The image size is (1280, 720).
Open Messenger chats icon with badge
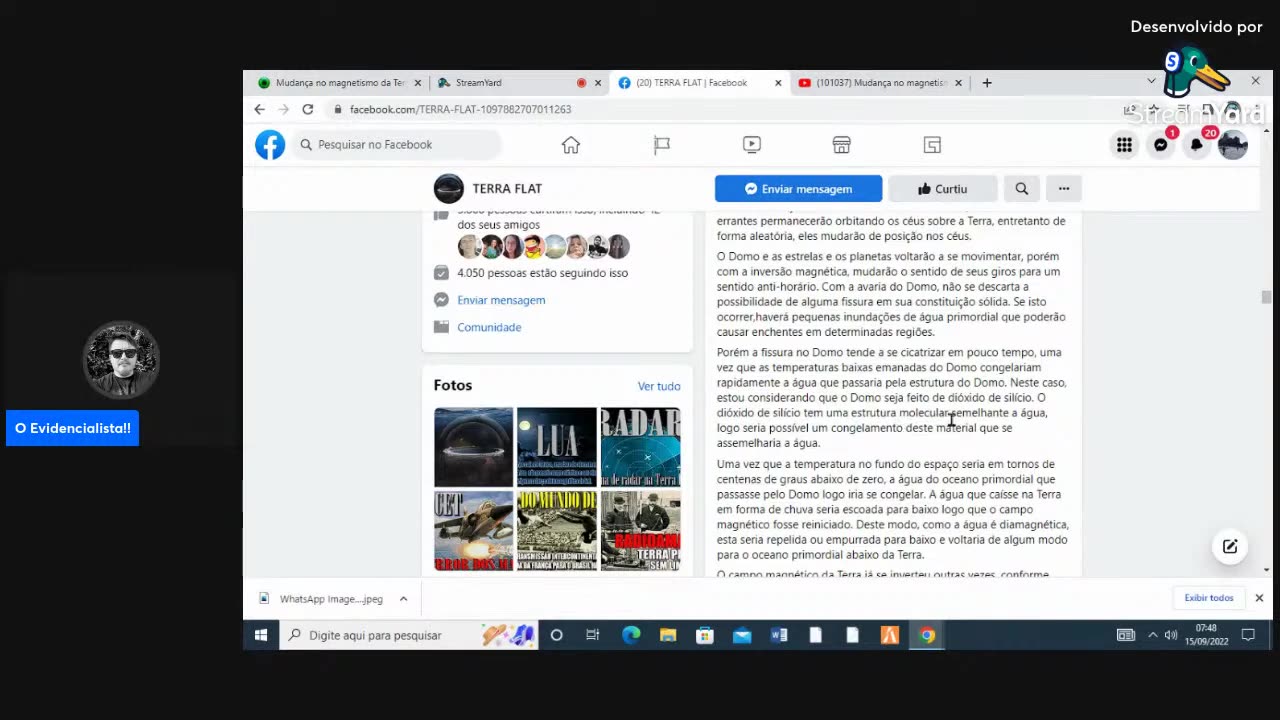[x=1161, y=145]
